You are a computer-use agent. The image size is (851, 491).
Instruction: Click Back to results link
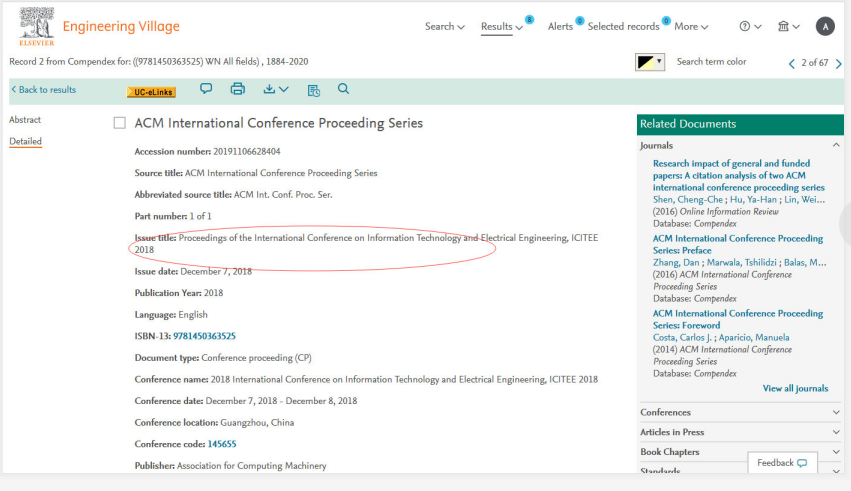coord(43,90)
